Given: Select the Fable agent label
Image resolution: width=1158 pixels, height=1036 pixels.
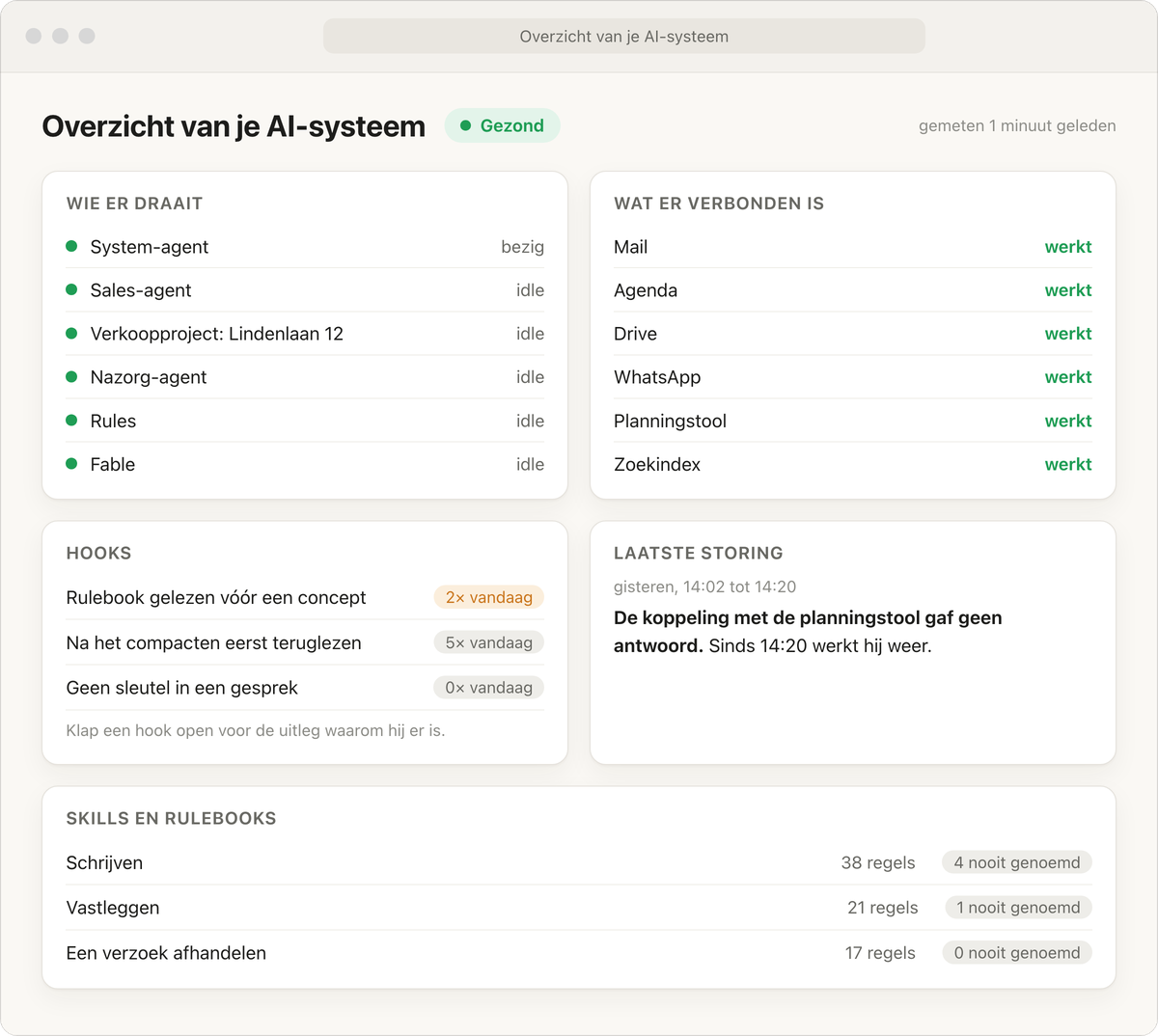Looking at the screenshot, I should coord(113,464).
